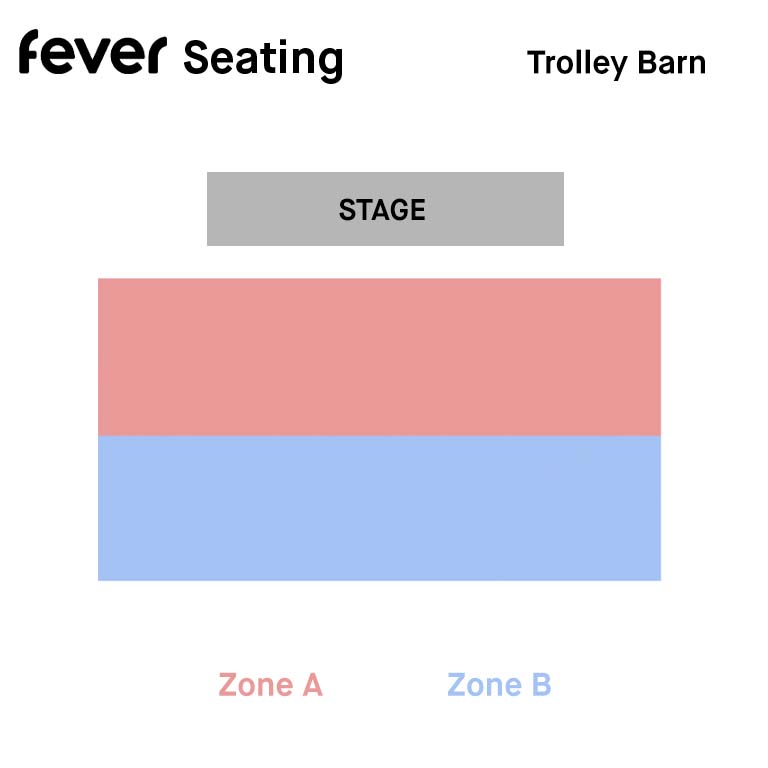Click the Zone A legend label
768x768 pixels.
270,684
